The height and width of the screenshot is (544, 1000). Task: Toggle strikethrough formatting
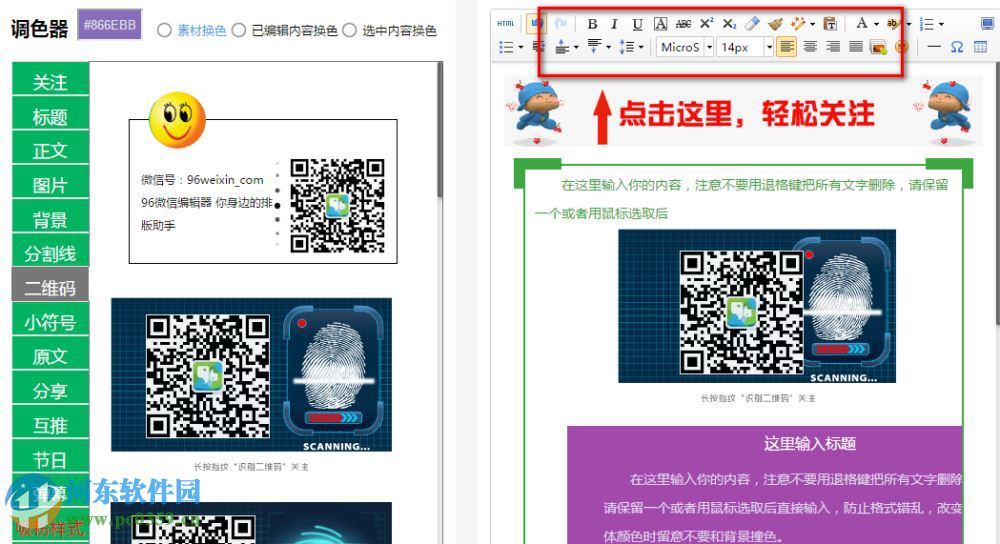pyautogui.click(x=683, y=24)
